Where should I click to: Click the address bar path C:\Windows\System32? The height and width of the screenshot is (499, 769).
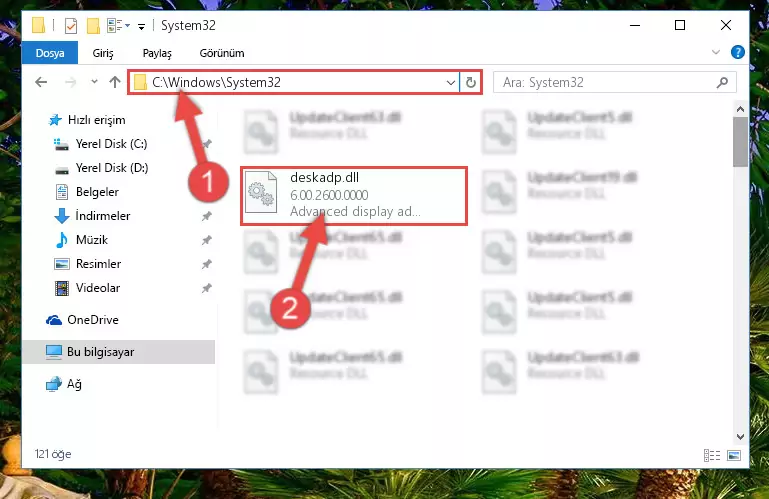pyautogui.click(x=216, y=82)
